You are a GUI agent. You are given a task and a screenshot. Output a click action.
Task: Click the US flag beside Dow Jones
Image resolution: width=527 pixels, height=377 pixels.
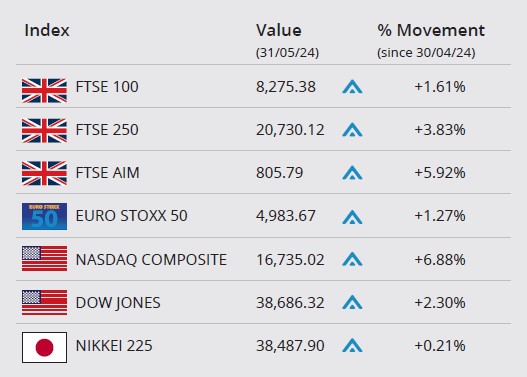coord(44,302)
